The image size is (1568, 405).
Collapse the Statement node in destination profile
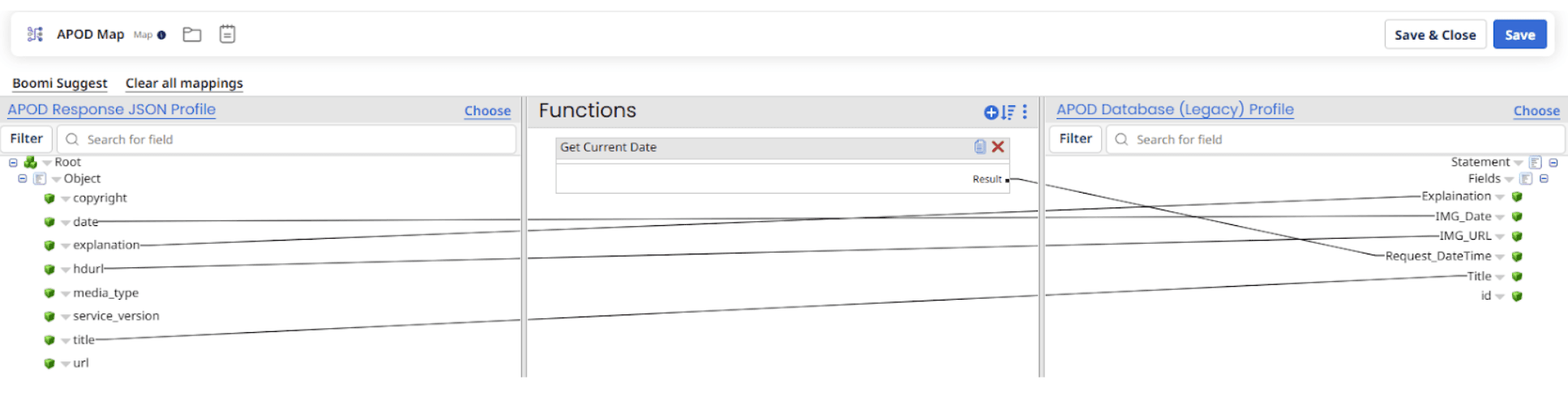1553,162
